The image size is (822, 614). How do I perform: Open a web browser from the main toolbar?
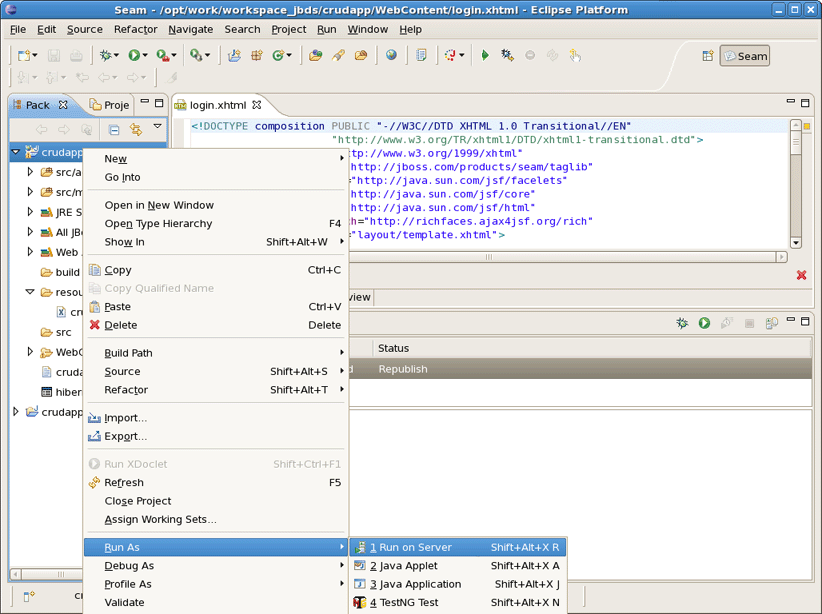(x=390, y=57)
